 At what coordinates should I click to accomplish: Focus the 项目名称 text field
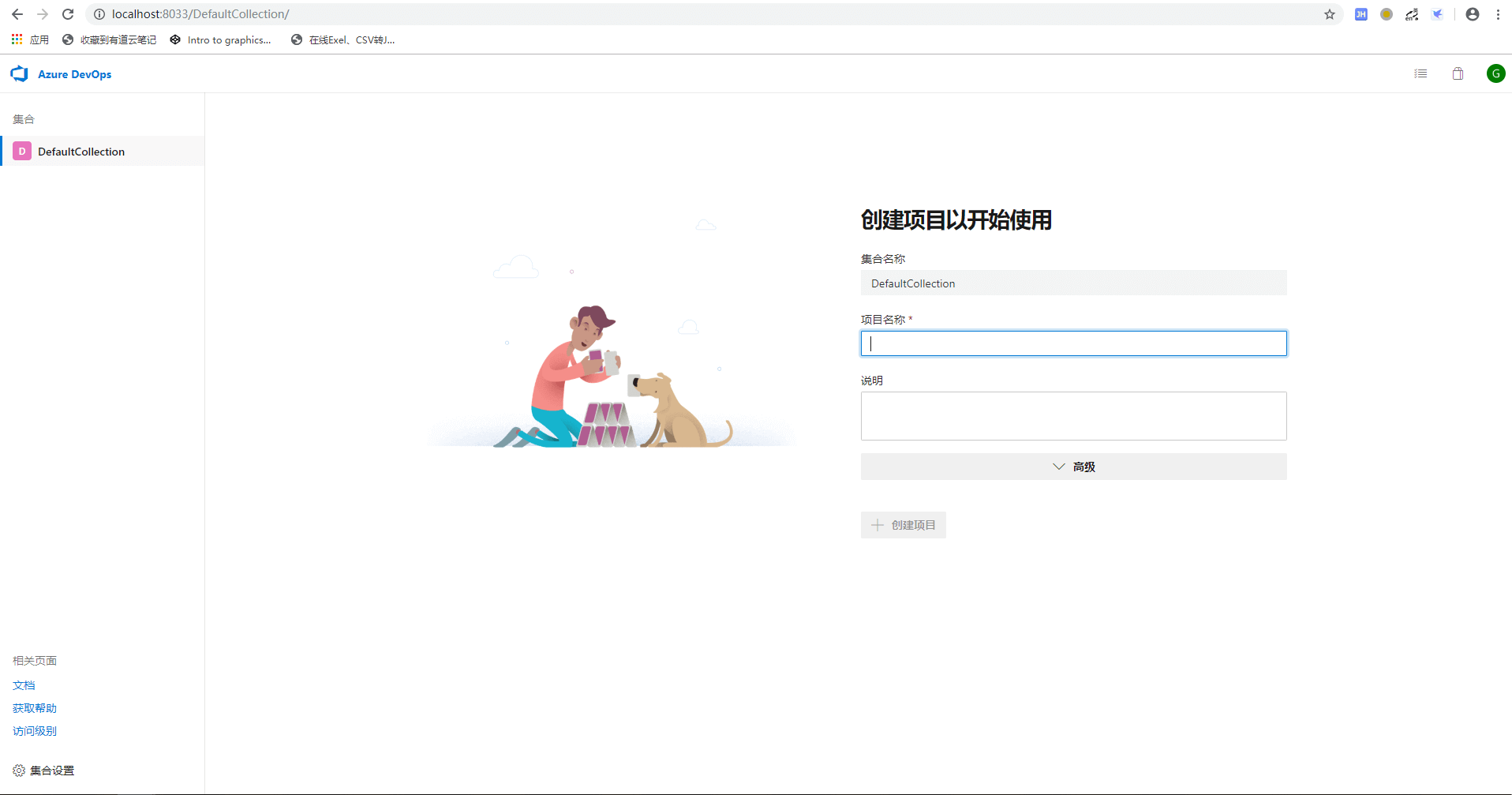click(x=1073, y=343)
